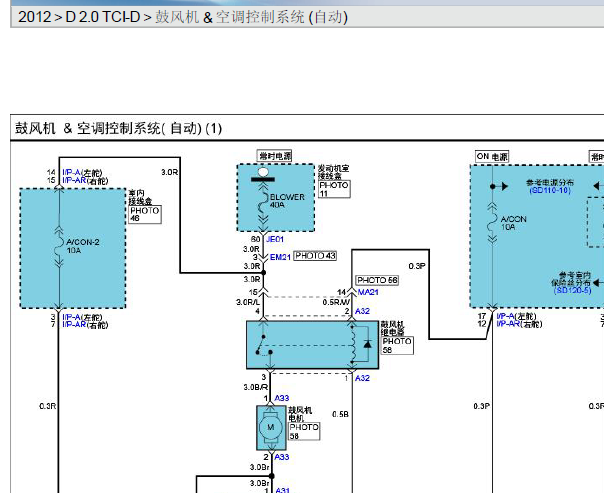Viewport: 604px width, 493px height.
Task: Open connector link A31
Action: (x=282, y=490)
